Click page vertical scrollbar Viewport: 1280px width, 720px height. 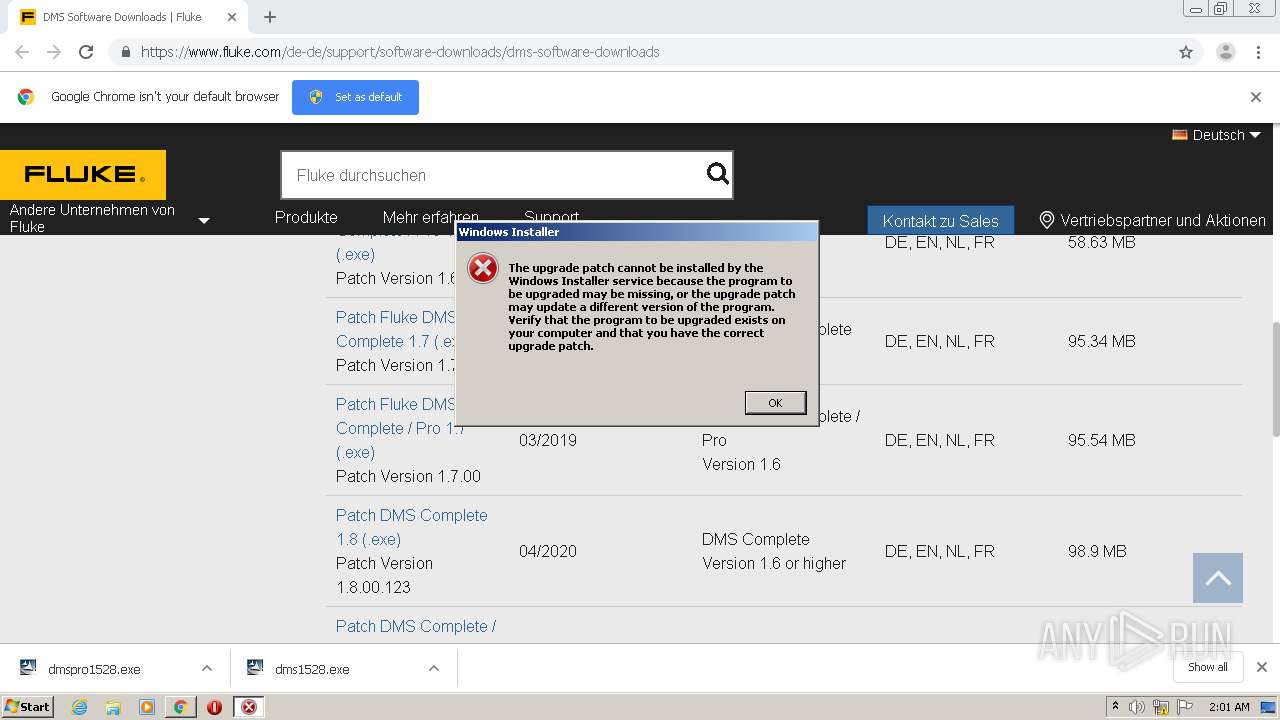pos(1275,380)
